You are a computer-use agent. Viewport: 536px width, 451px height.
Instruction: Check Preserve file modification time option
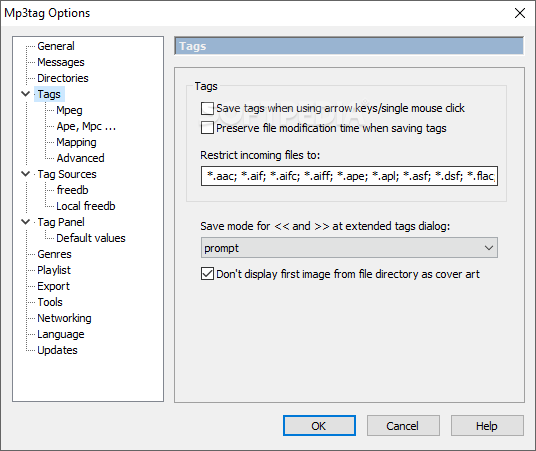pyautogui.click(x=207, y=128)
